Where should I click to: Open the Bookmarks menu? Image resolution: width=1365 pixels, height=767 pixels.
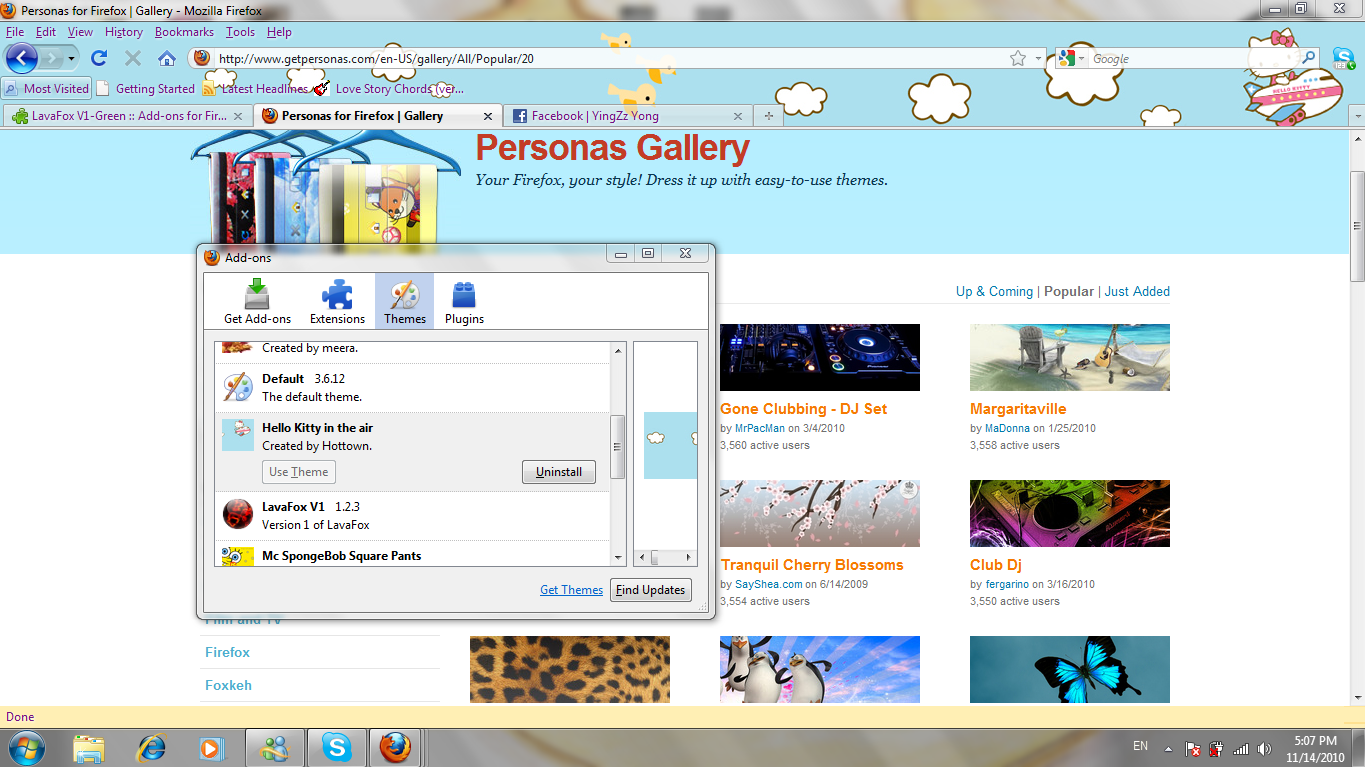(x=184, y=32)
